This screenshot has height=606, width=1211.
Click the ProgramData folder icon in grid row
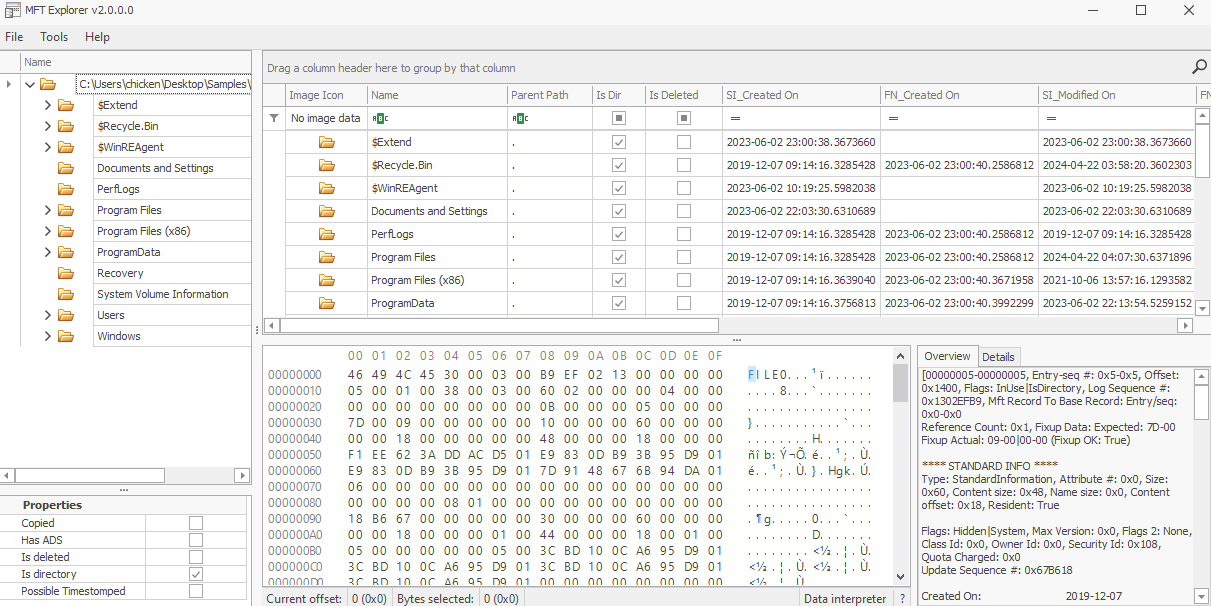pos(327,303)
